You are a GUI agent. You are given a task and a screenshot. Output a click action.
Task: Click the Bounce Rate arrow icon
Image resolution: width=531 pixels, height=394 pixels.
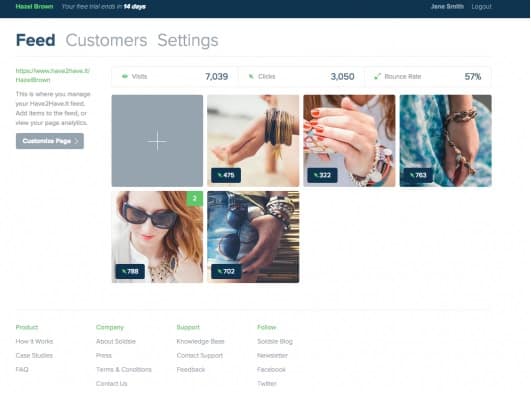pyautogui.click(x=377, y=77)
